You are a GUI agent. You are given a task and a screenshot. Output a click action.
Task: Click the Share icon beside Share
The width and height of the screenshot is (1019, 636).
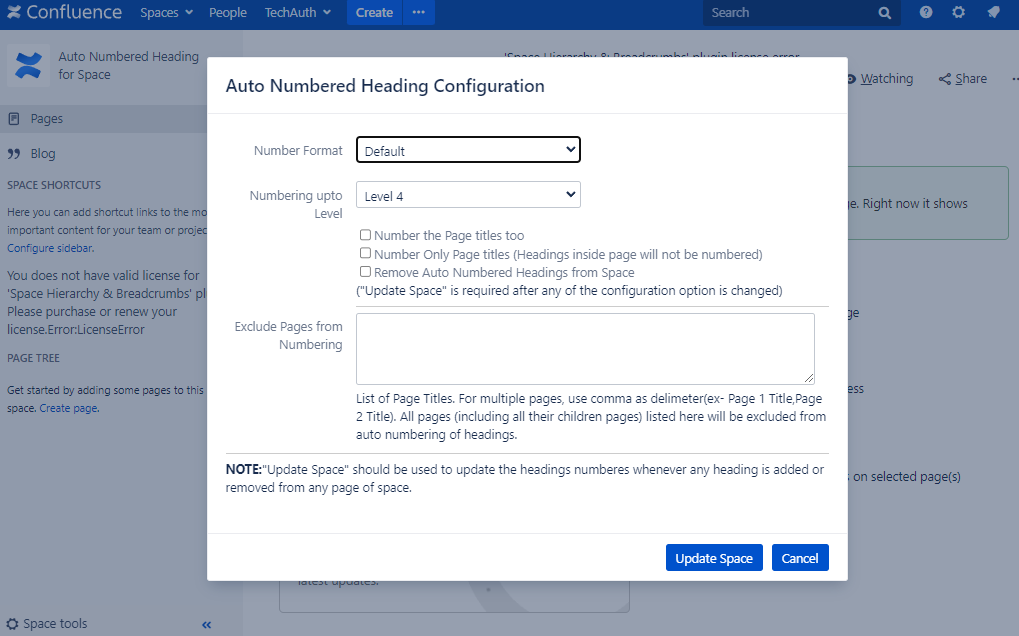944,79
